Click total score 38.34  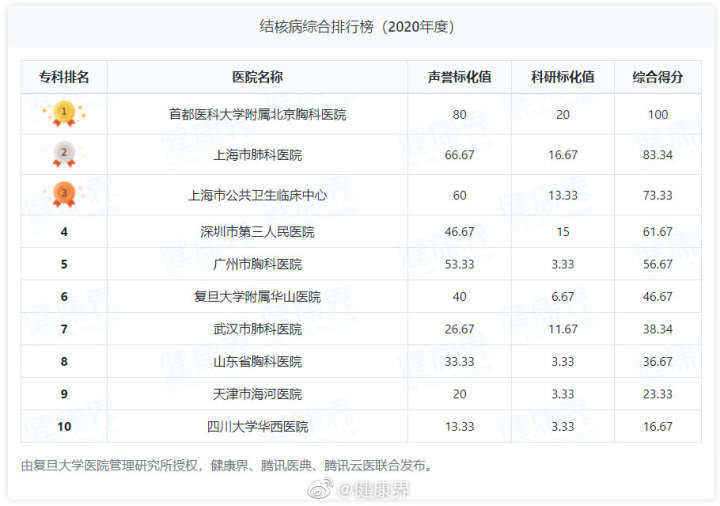point(658,329)
